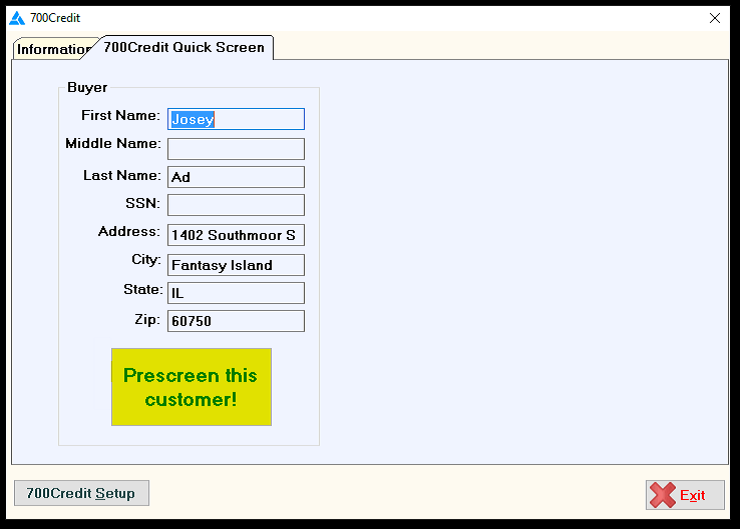Click the red X icon on Exit button
740x529 pixels.
[662, 495]
